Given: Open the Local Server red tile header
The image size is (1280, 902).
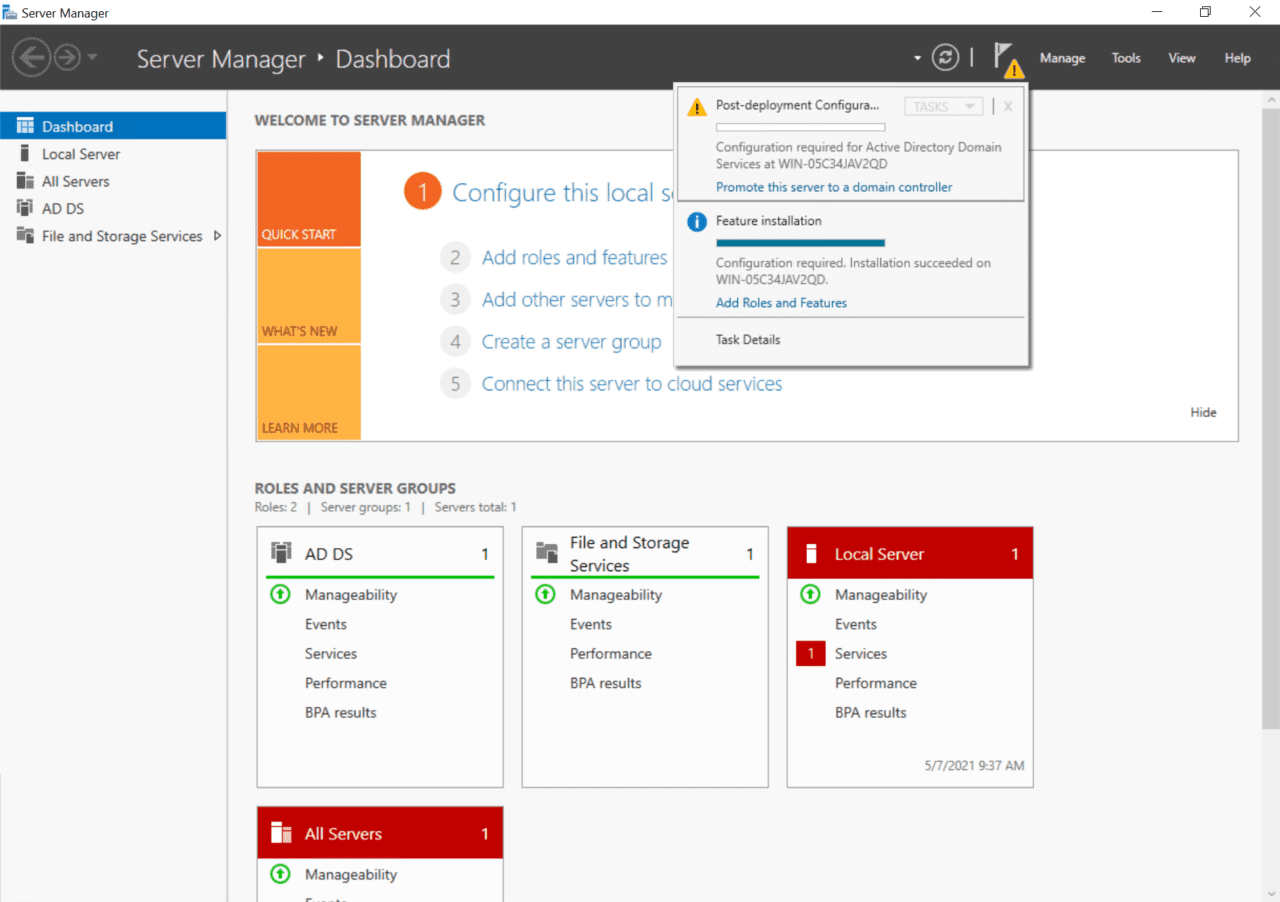Looking at the screenshot, I should tap(910, 554).
